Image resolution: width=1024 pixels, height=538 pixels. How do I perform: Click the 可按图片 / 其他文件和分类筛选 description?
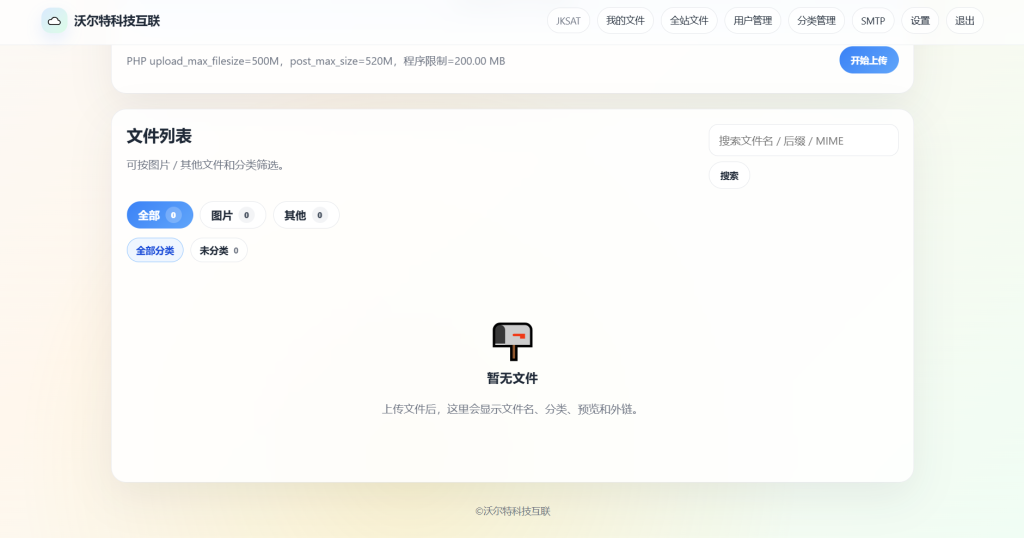click(x=206, y=165)
